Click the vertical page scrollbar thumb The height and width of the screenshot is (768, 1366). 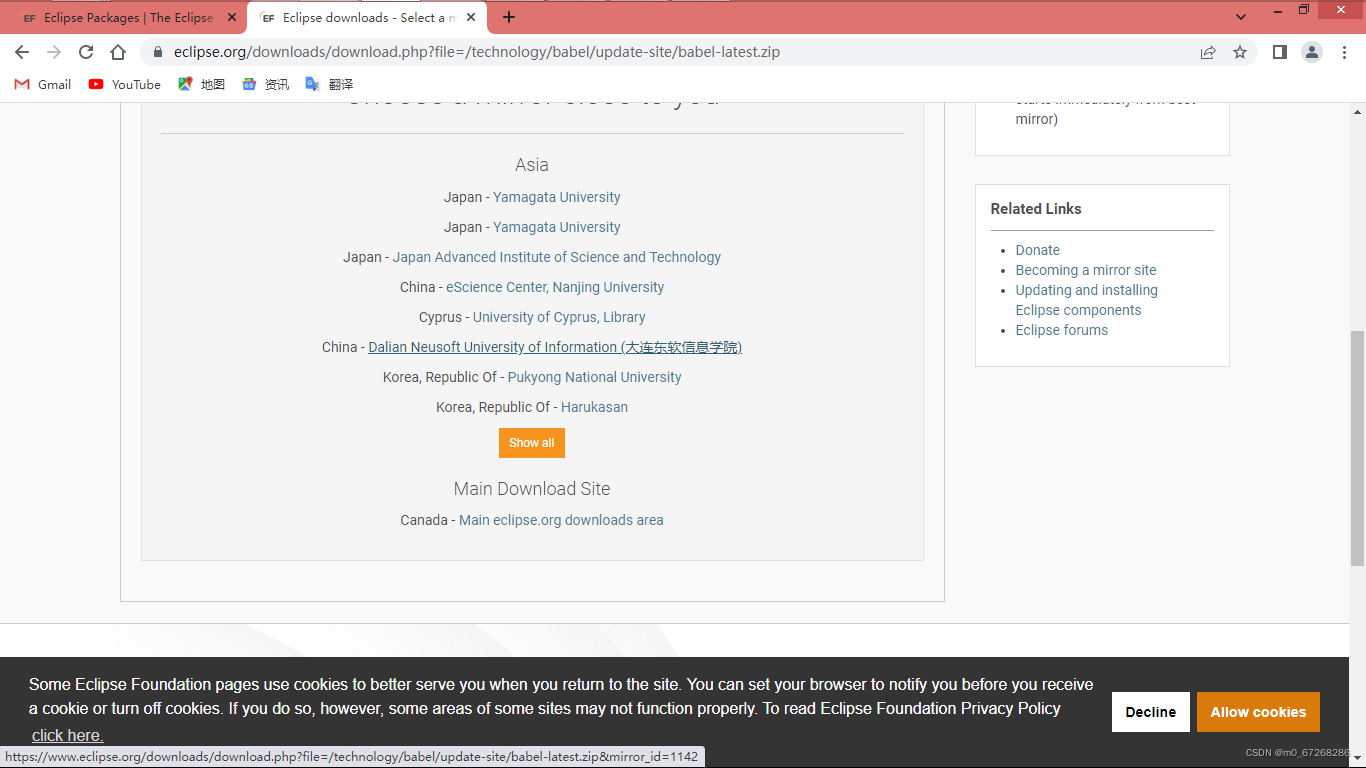coord(1357,447)
